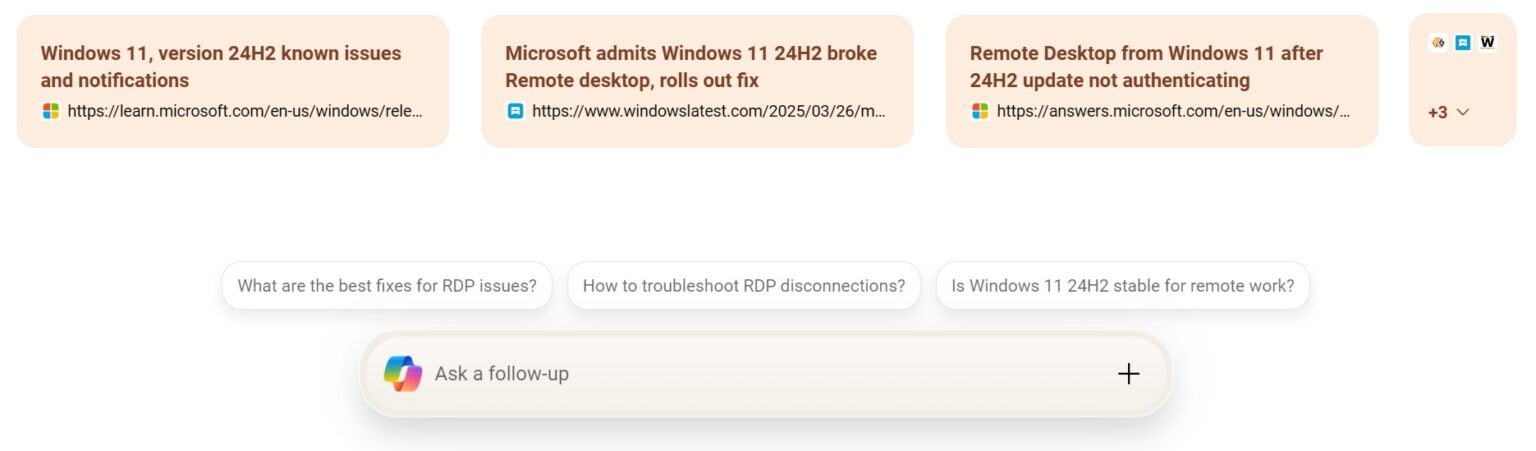Click the Copilot logo in the follow-up box
This screenshot has width=1536, height=451.
point(403,374)
